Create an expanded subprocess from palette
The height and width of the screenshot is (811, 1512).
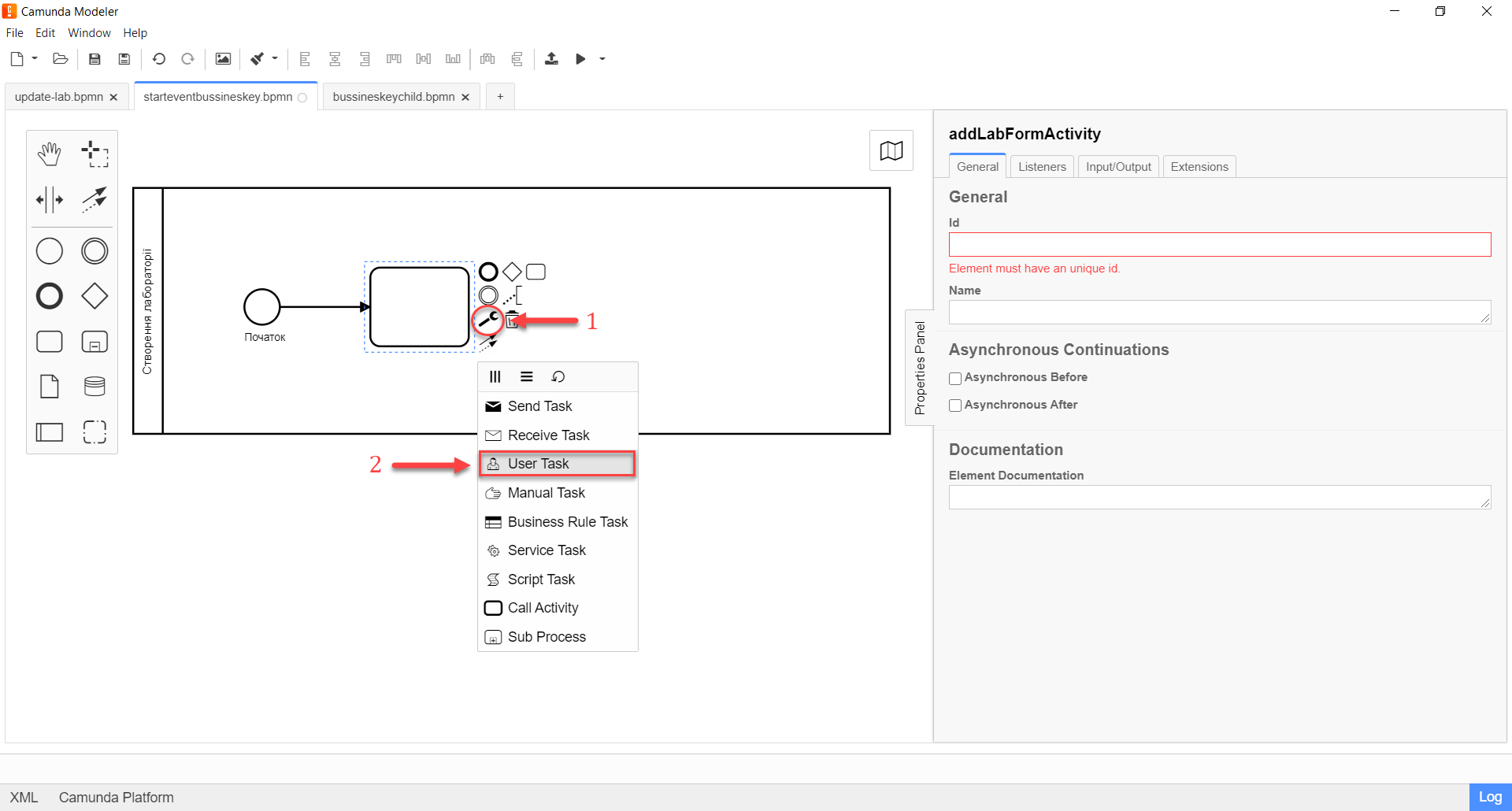pyautogui.click(x=94, y=342)
